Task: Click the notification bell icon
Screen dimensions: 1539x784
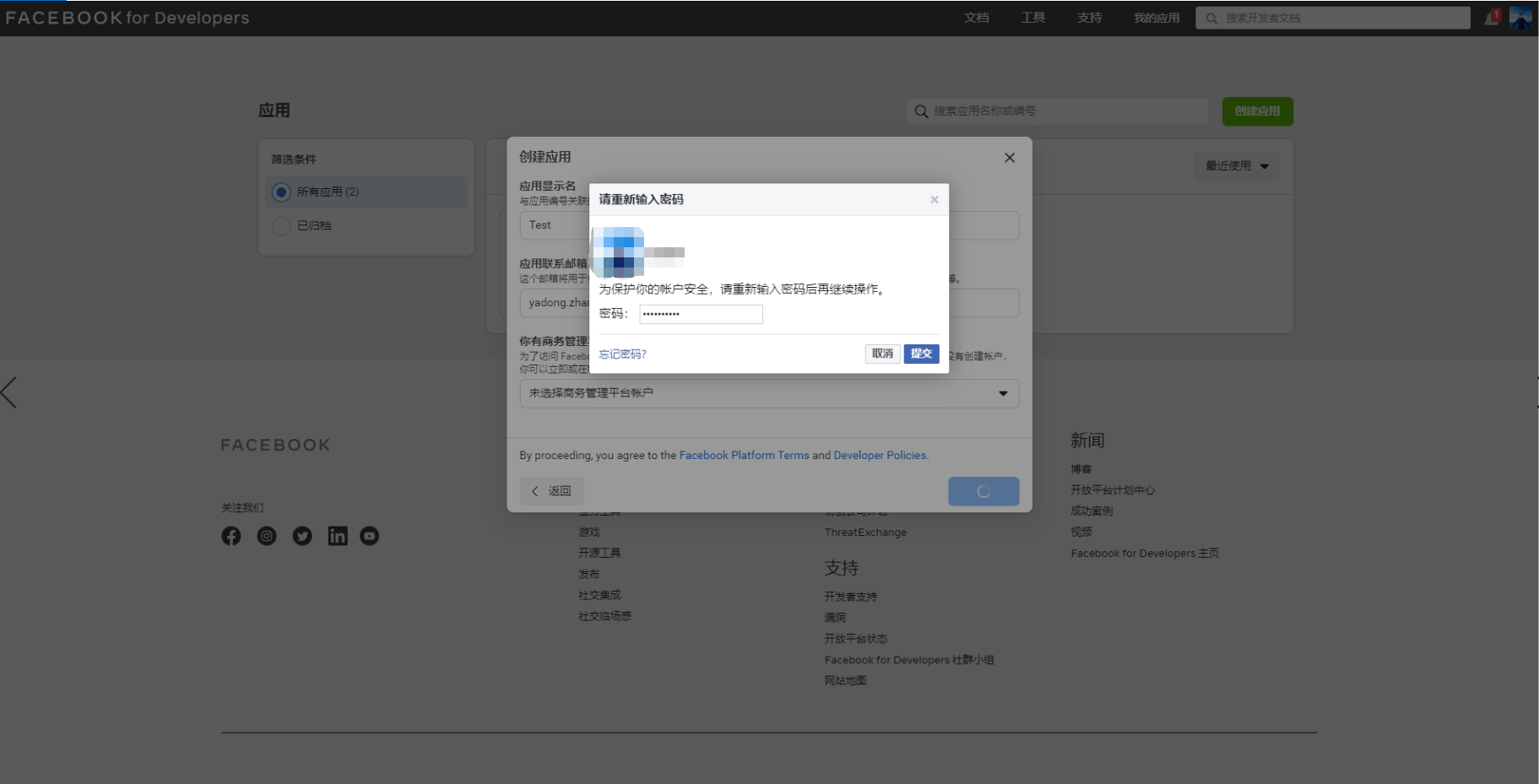Action: (x=1492, y=18)
